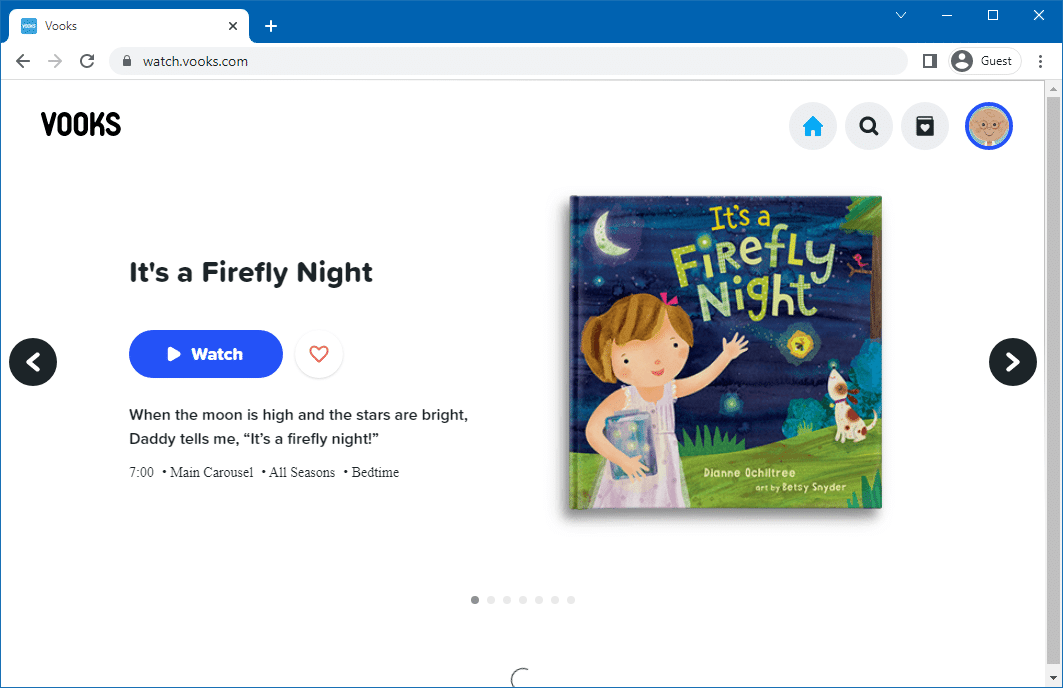The width and height of the screenshot is (1063, 688).
Task: Favorite the book using the heart icon
Action: click(319, 354)
